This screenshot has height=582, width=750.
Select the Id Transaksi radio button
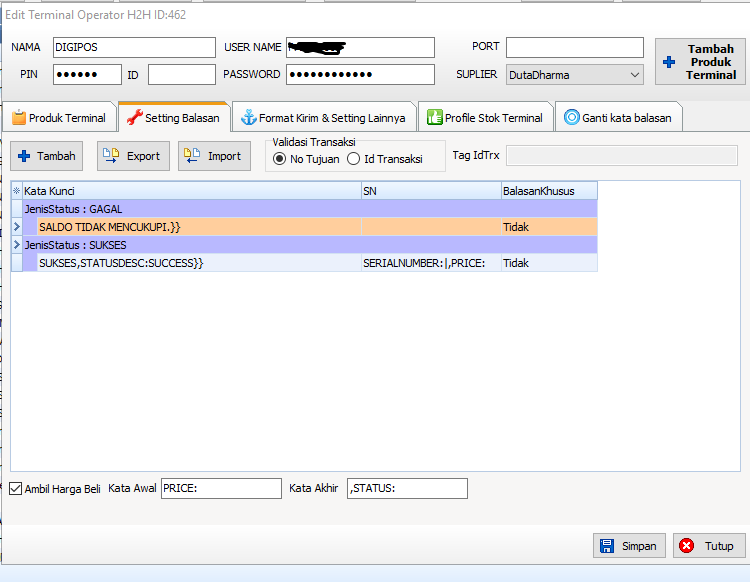[353, 159]
